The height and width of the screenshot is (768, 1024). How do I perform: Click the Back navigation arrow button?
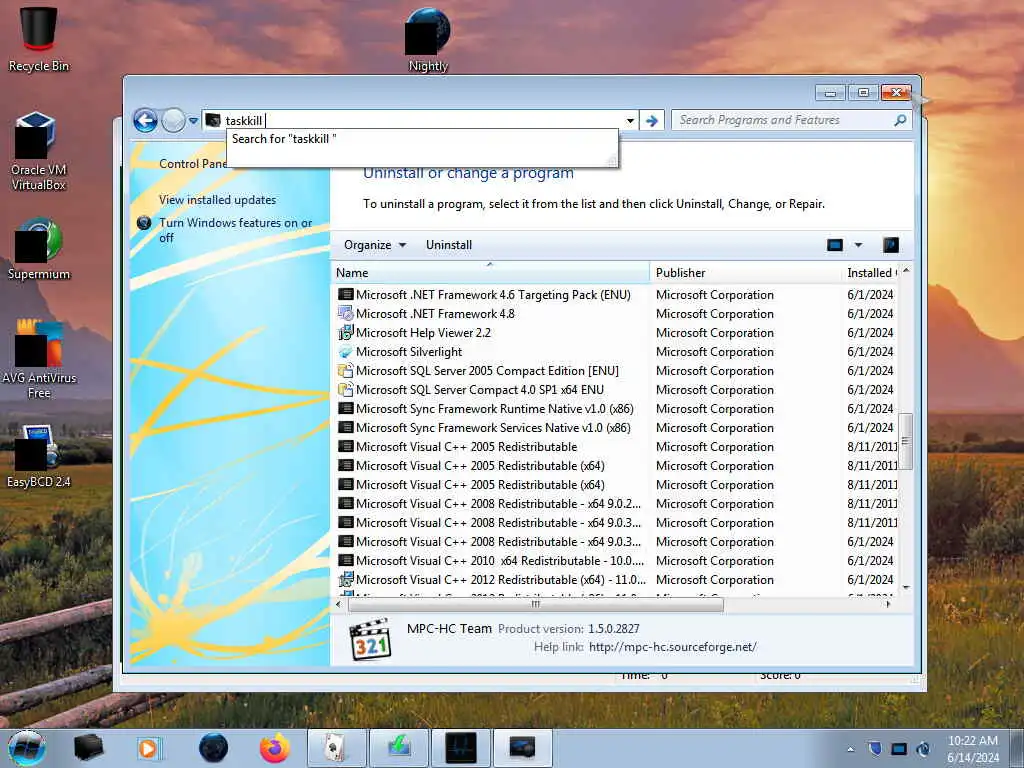[145, 120]
